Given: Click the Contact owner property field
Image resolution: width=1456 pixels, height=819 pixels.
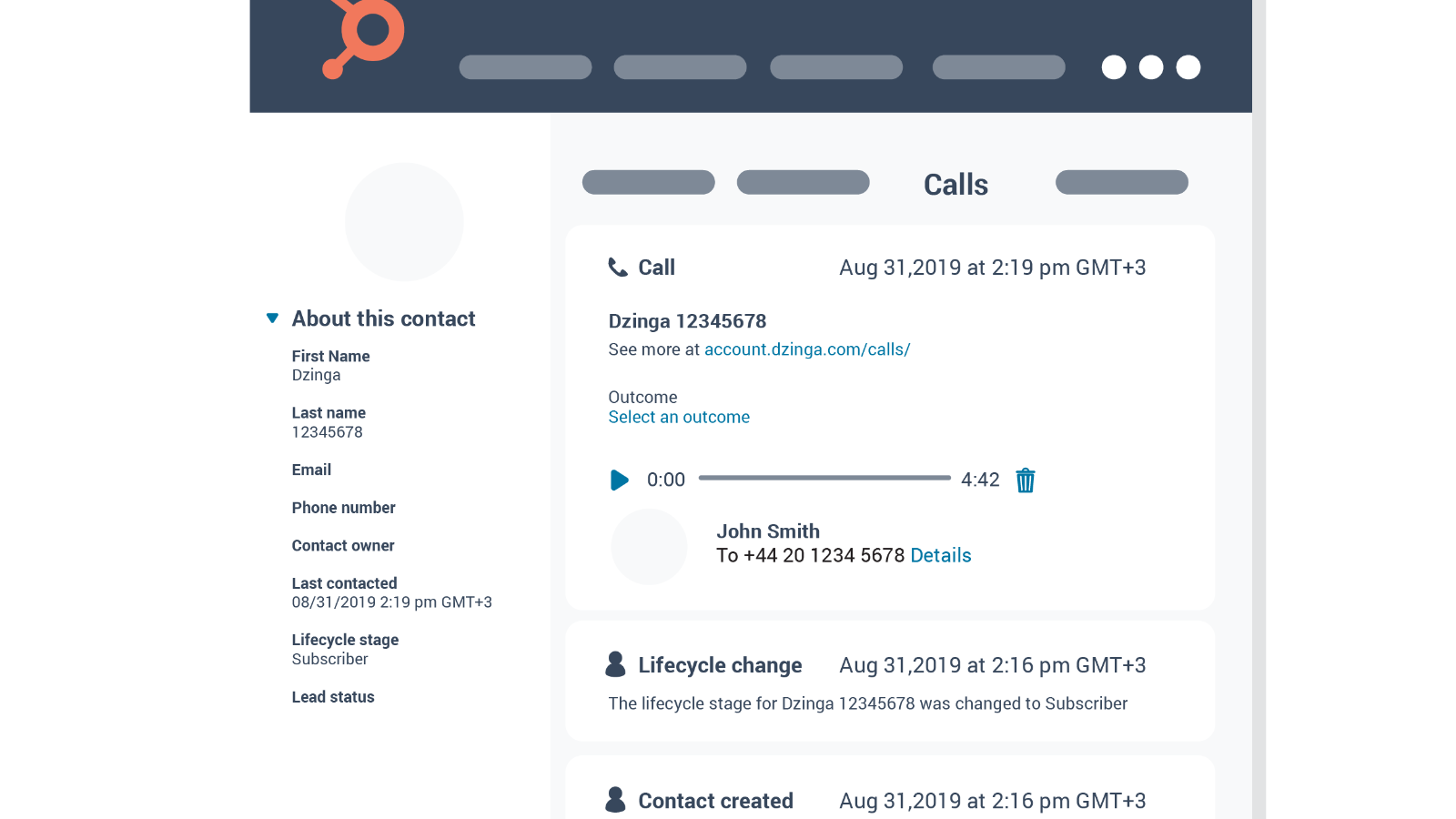Looking at the screenshot, I should tap(343, 546).
